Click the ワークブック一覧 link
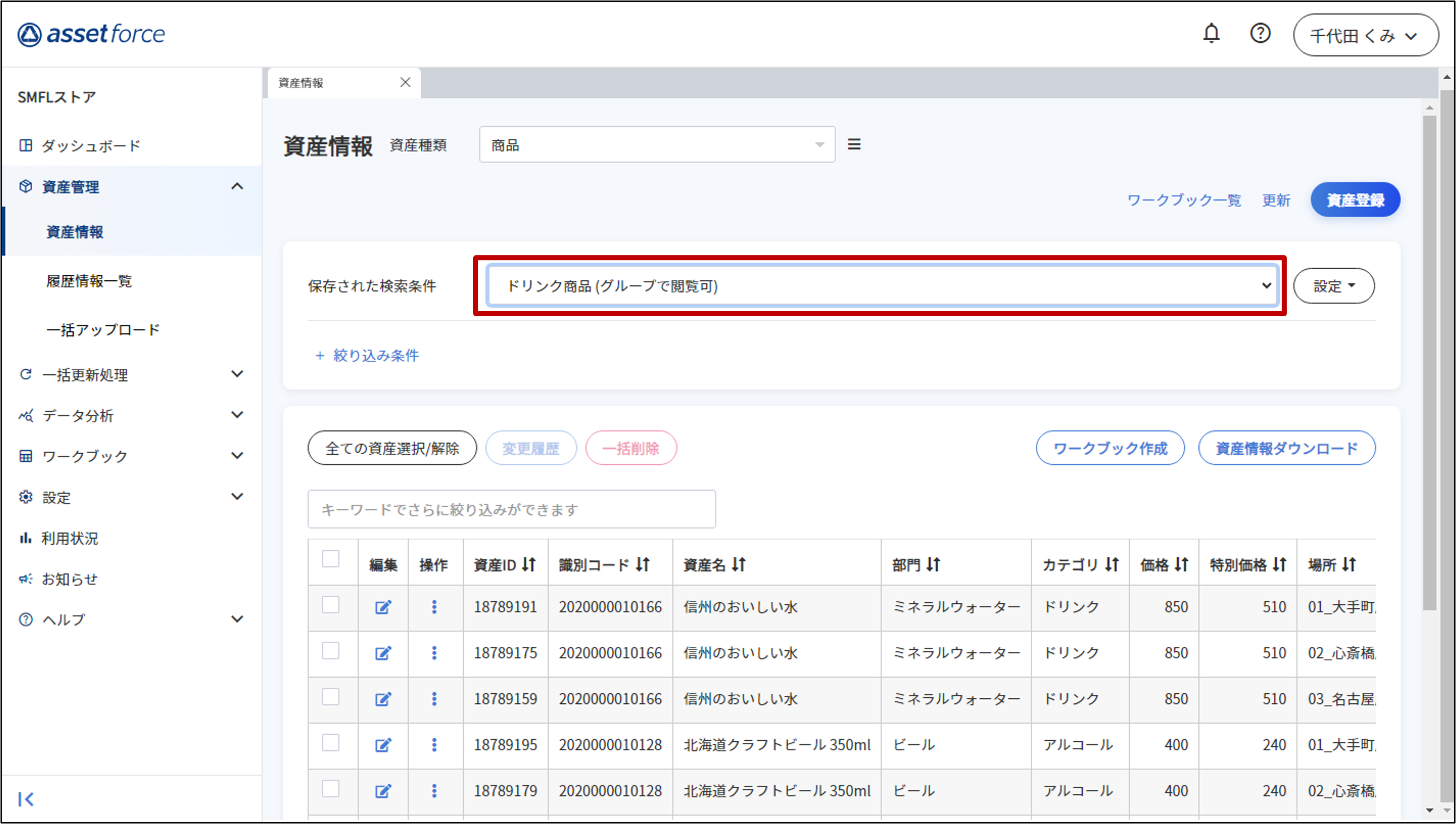This screenshot has width=1456, height=824. pyautogui.click(x=1184, y=201)
